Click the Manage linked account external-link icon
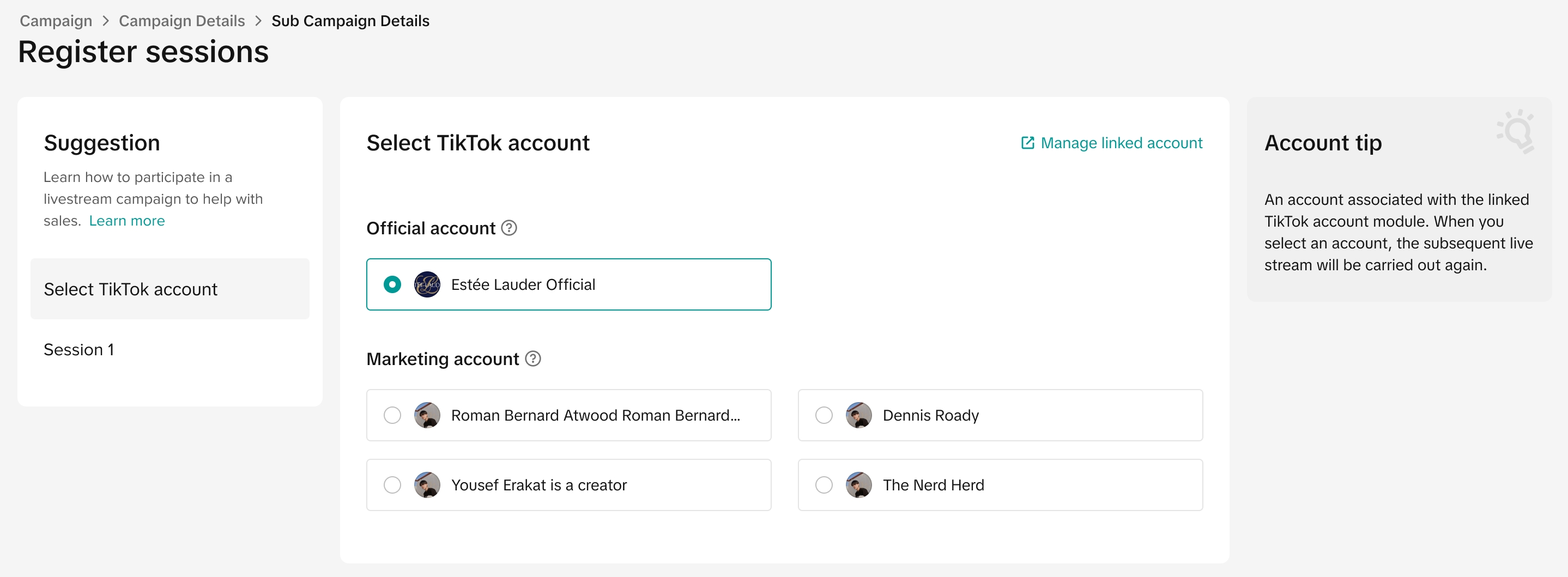1568x577 pixels. pos(1027,143)
